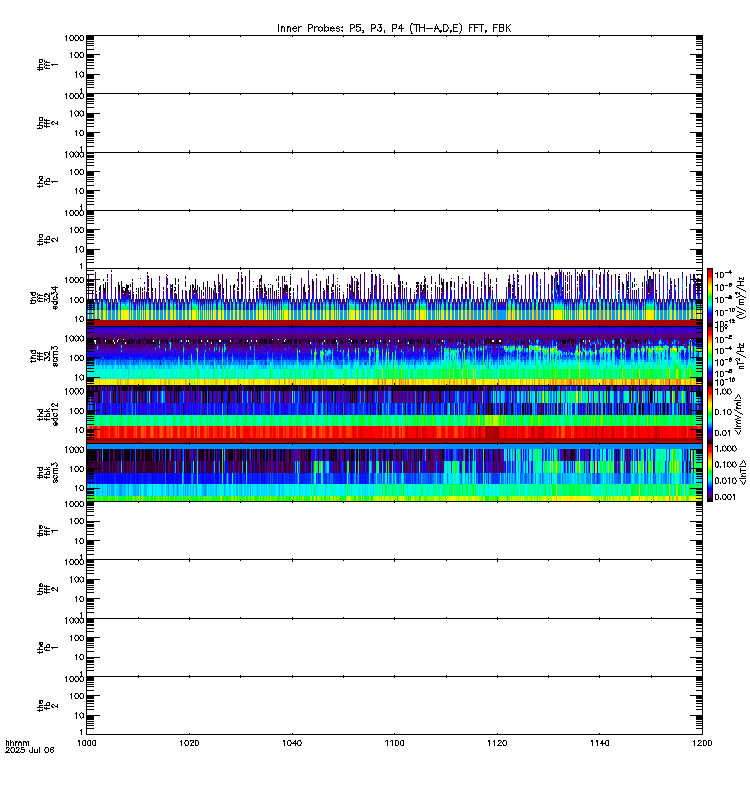Click the scm3 nT²/Hz color bar

tap(710, 356)
